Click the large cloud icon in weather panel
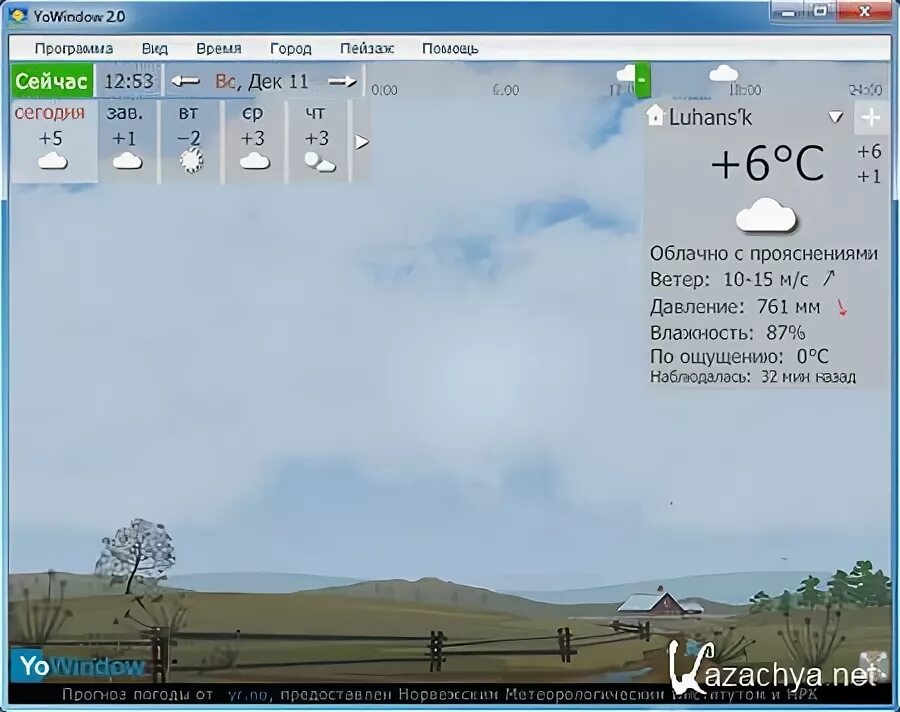This screenshot has height=712, width=900. click(766, 215)
